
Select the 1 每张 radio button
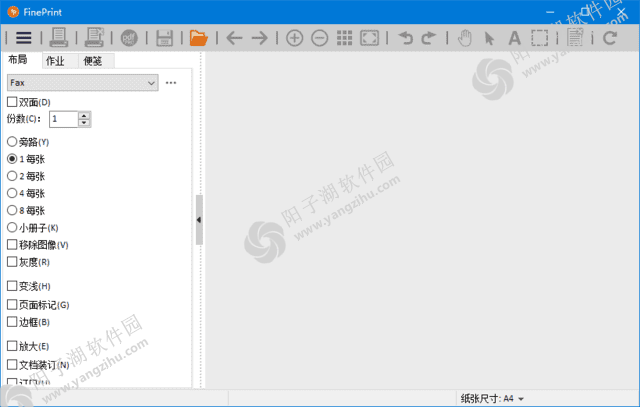tap(12, 159)
